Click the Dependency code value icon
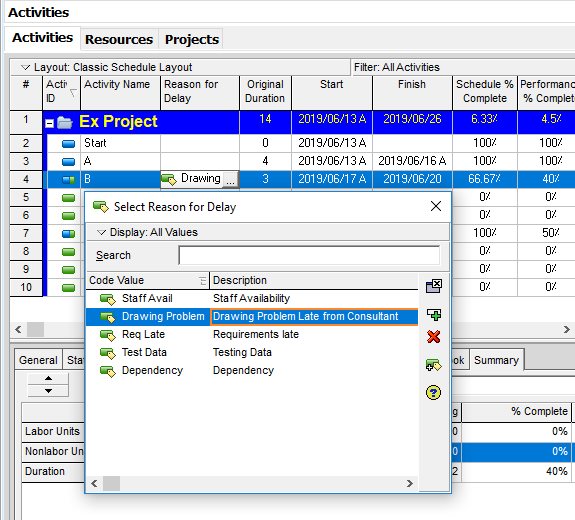 point(108,371)
